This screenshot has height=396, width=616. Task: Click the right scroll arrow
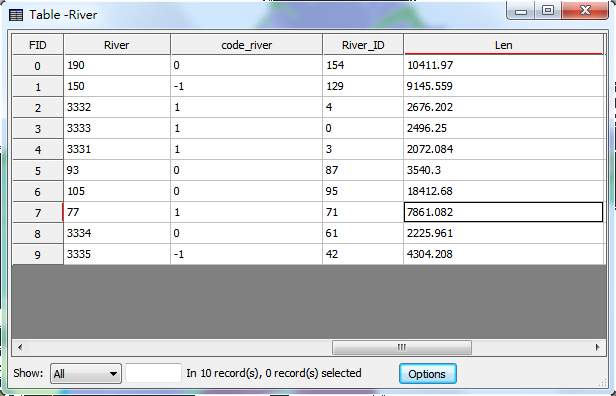click(598, 347)
